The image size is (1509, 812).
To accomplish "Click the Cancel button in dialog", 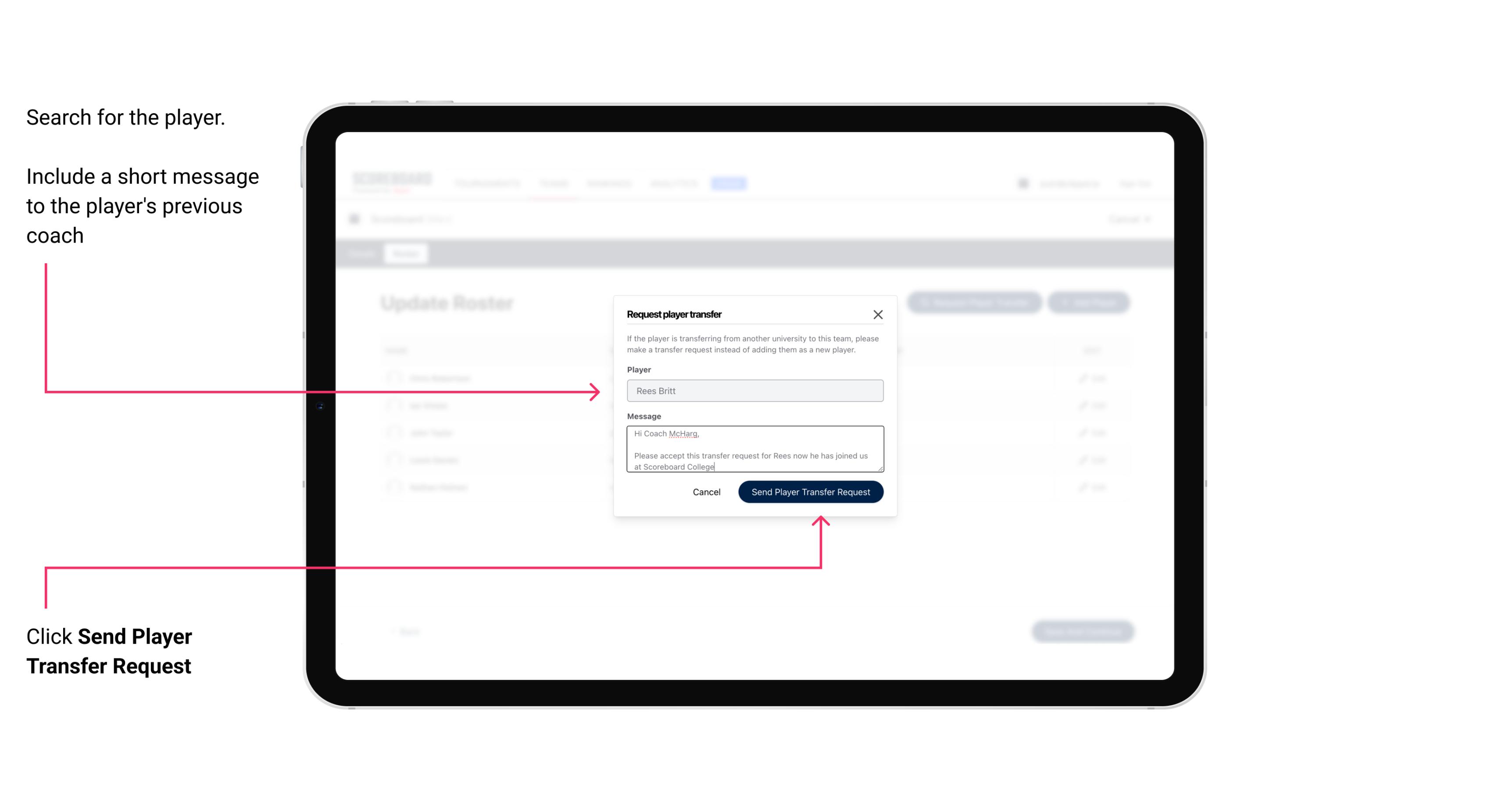I will tap(705, 491).
